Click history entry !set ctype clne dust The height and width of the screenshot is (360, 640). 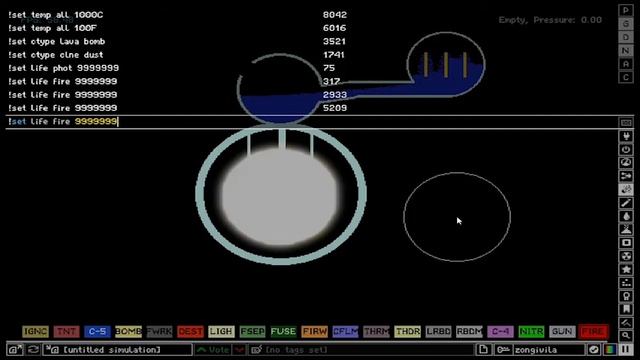tap(56, 55)
